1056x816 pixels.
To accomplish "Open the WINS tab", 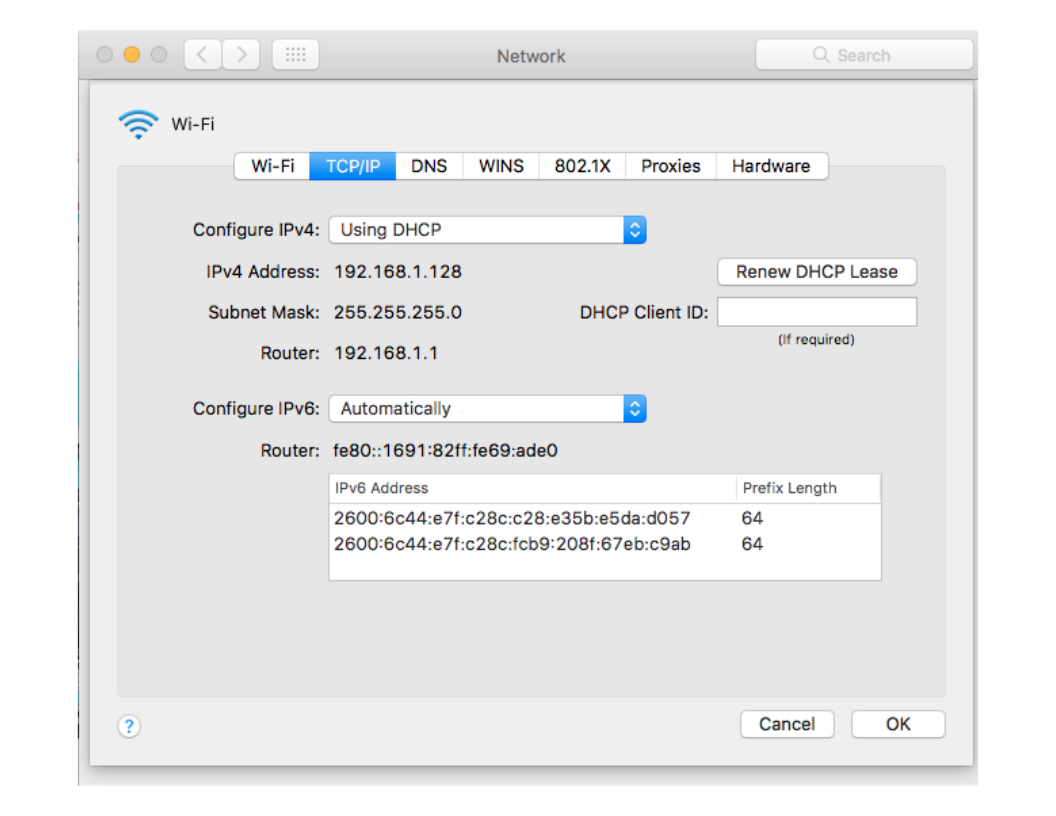I will pos(501,166).
